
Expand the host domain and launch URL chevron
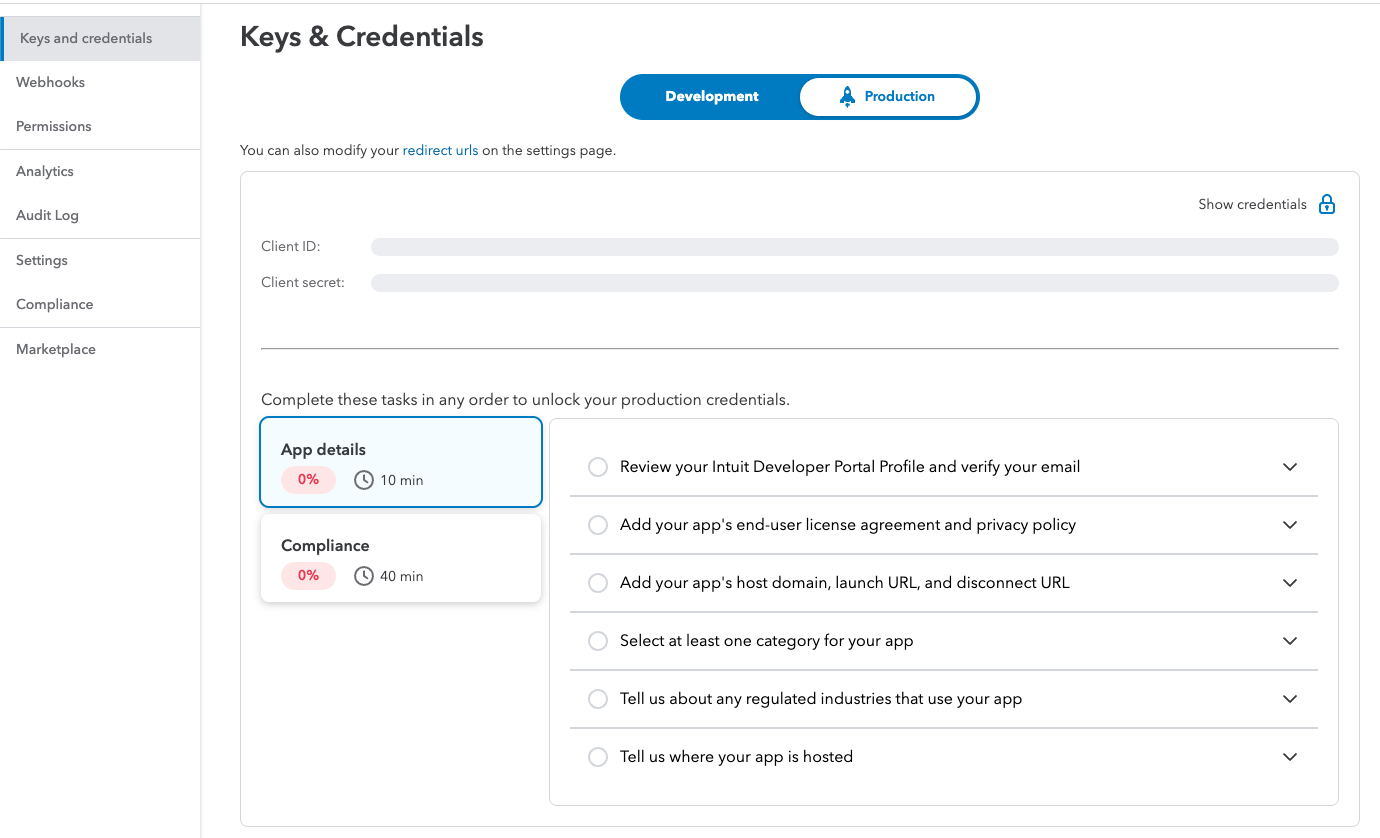1290,583
